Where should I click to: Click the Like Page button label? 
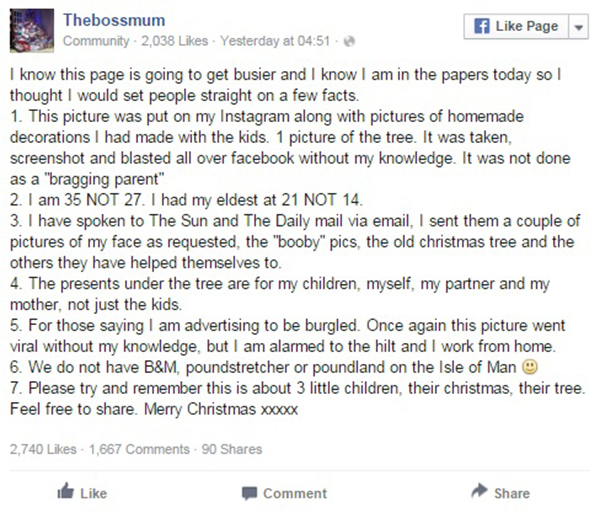click(527, 26)
